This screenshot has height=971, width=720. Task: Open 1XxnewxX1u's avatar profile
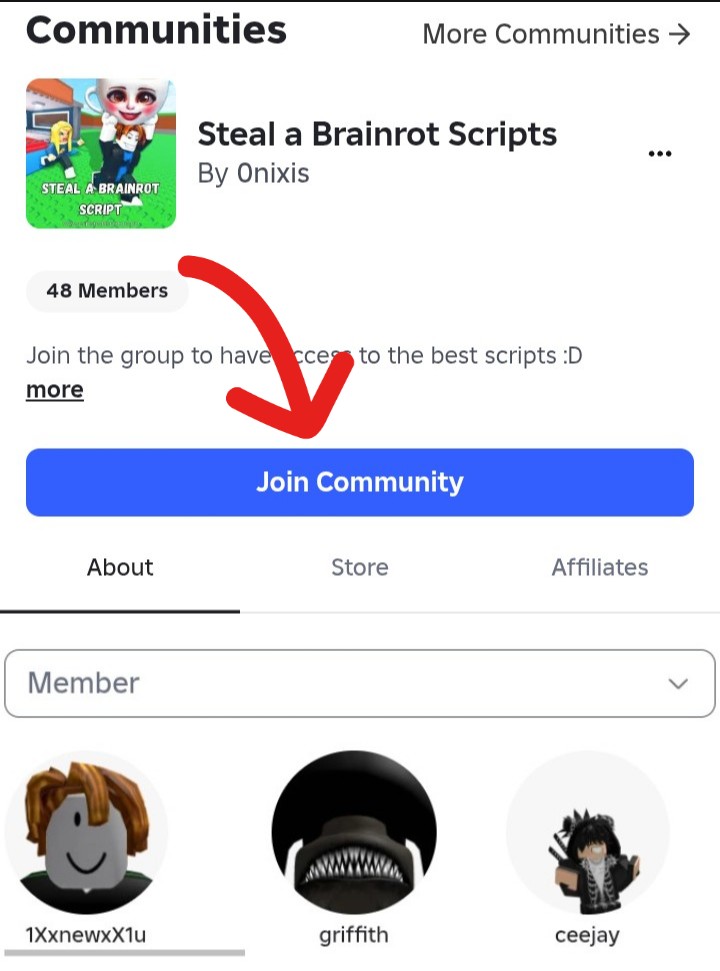86,832
